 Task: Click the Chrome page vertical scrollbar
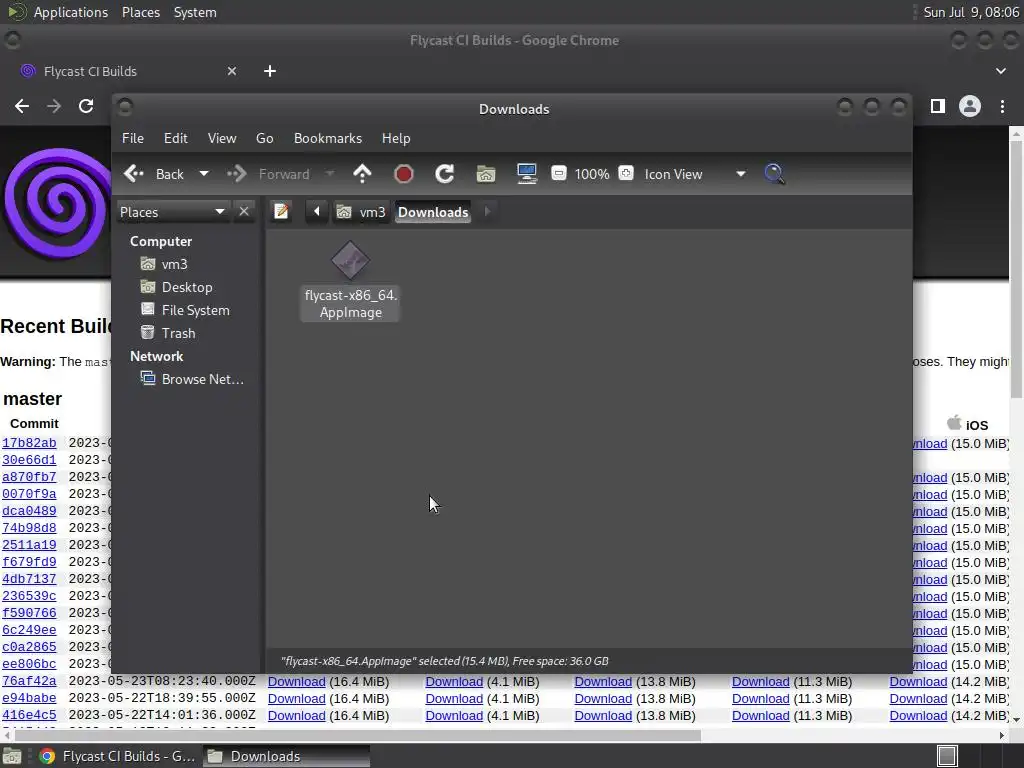(1016, 268)
